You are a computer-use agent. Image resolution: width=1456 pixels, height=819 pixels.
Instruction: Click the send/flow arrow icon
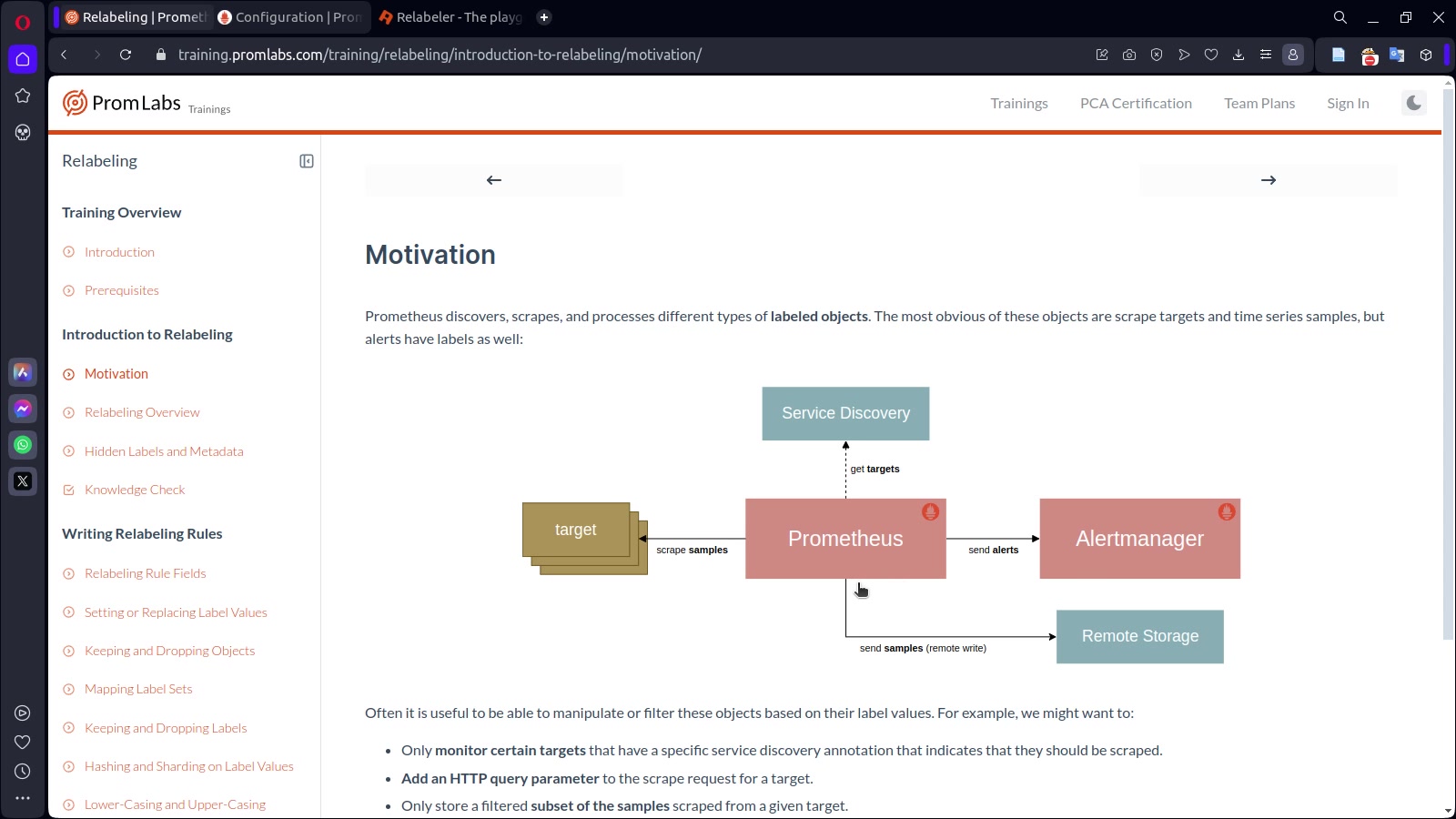(x=1184, y=55)
